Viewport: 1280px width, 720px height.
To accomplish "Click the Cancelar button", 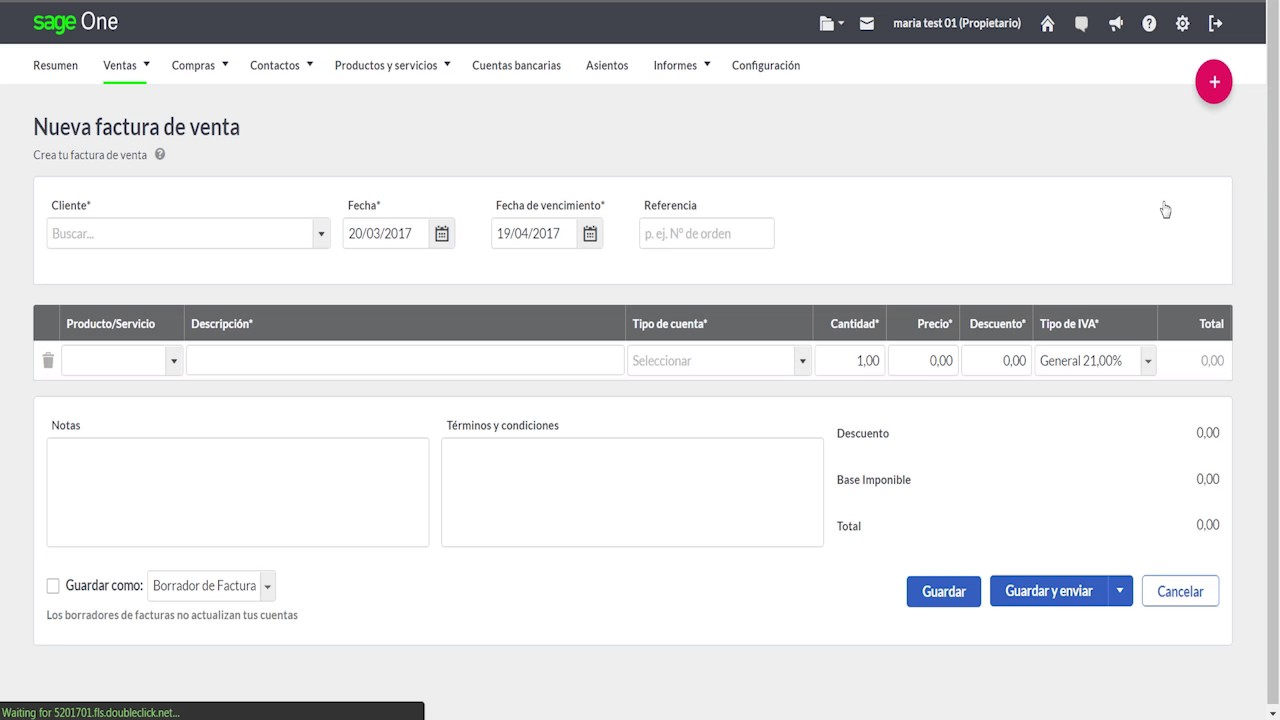I will coord(1180,591).
